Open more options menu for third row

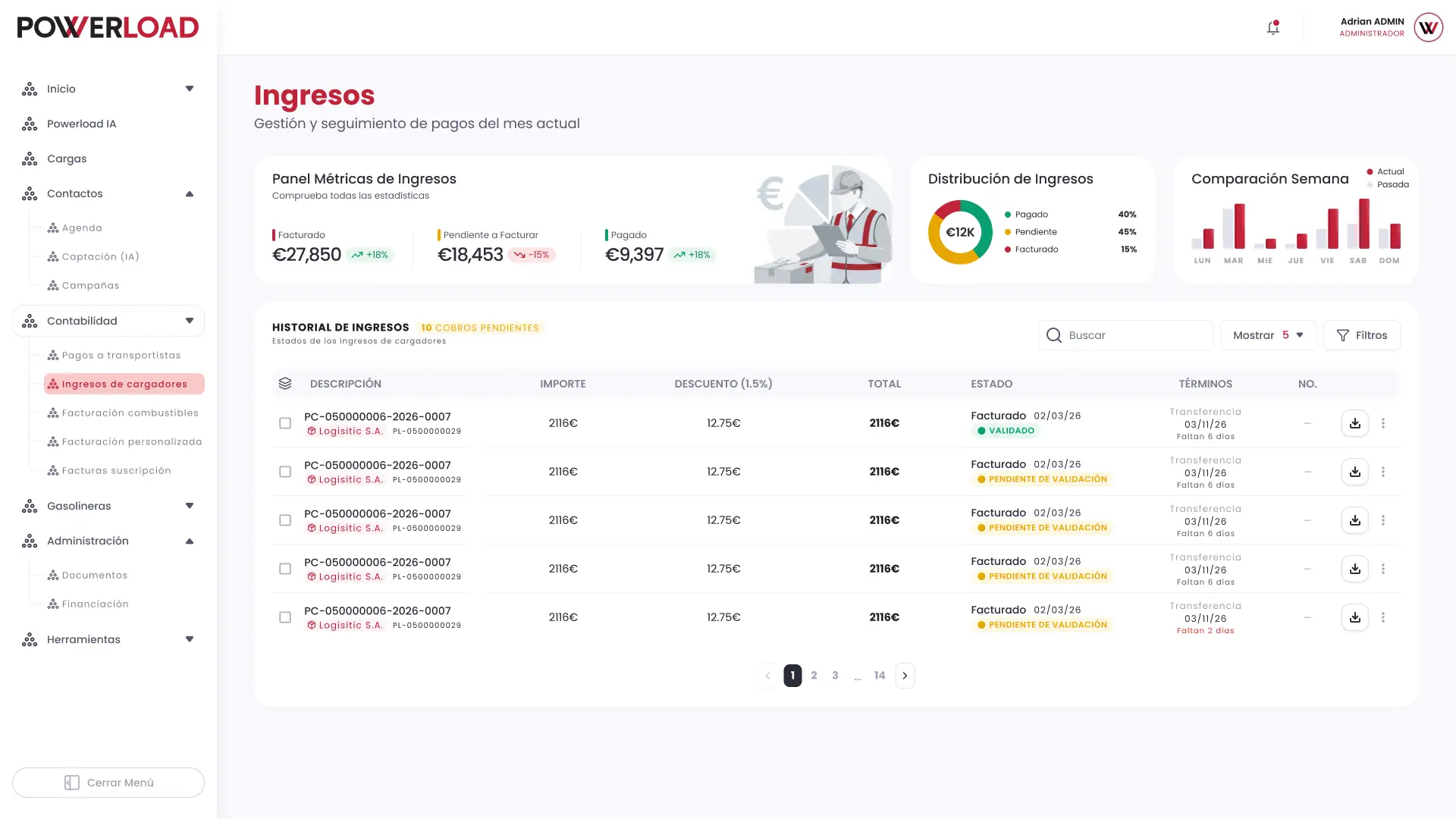(1383, 520)
